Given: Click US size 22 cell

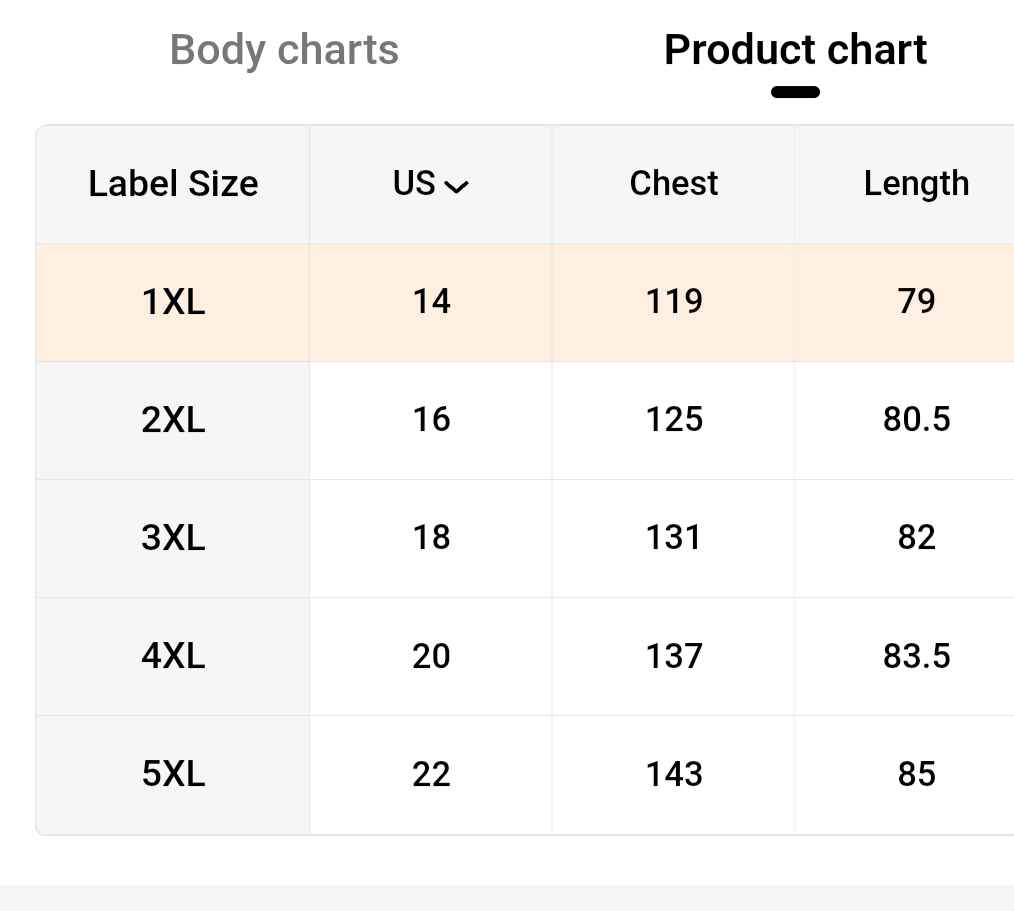Looking at the screenshot, I should point(431,774).
